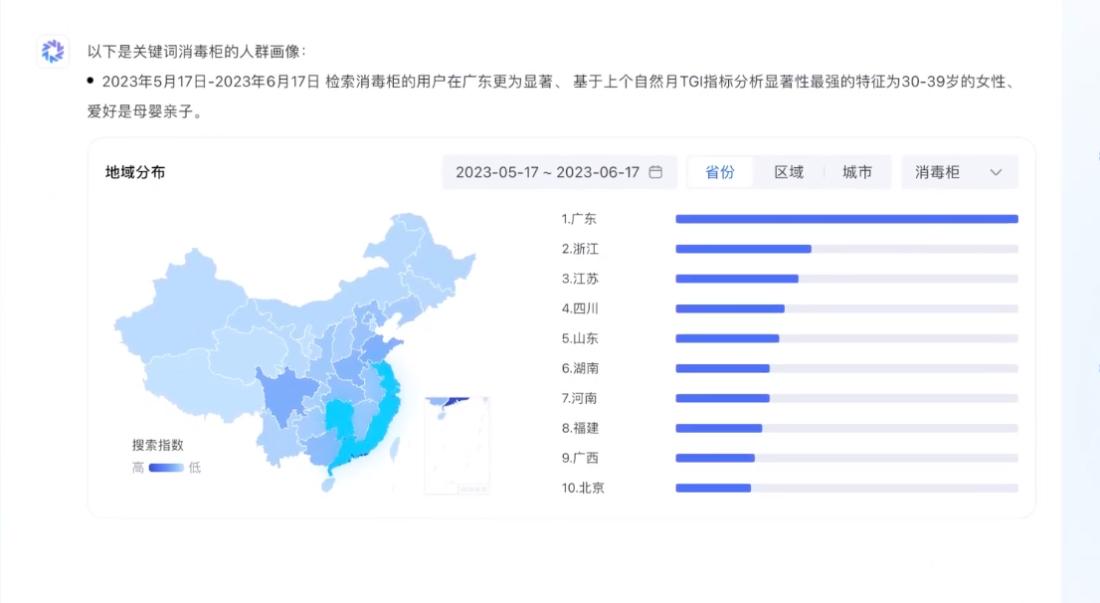The width and height of the screenshot is (1100, 603).
Task: Select the 5.山东 label
Action: (580, 338)
